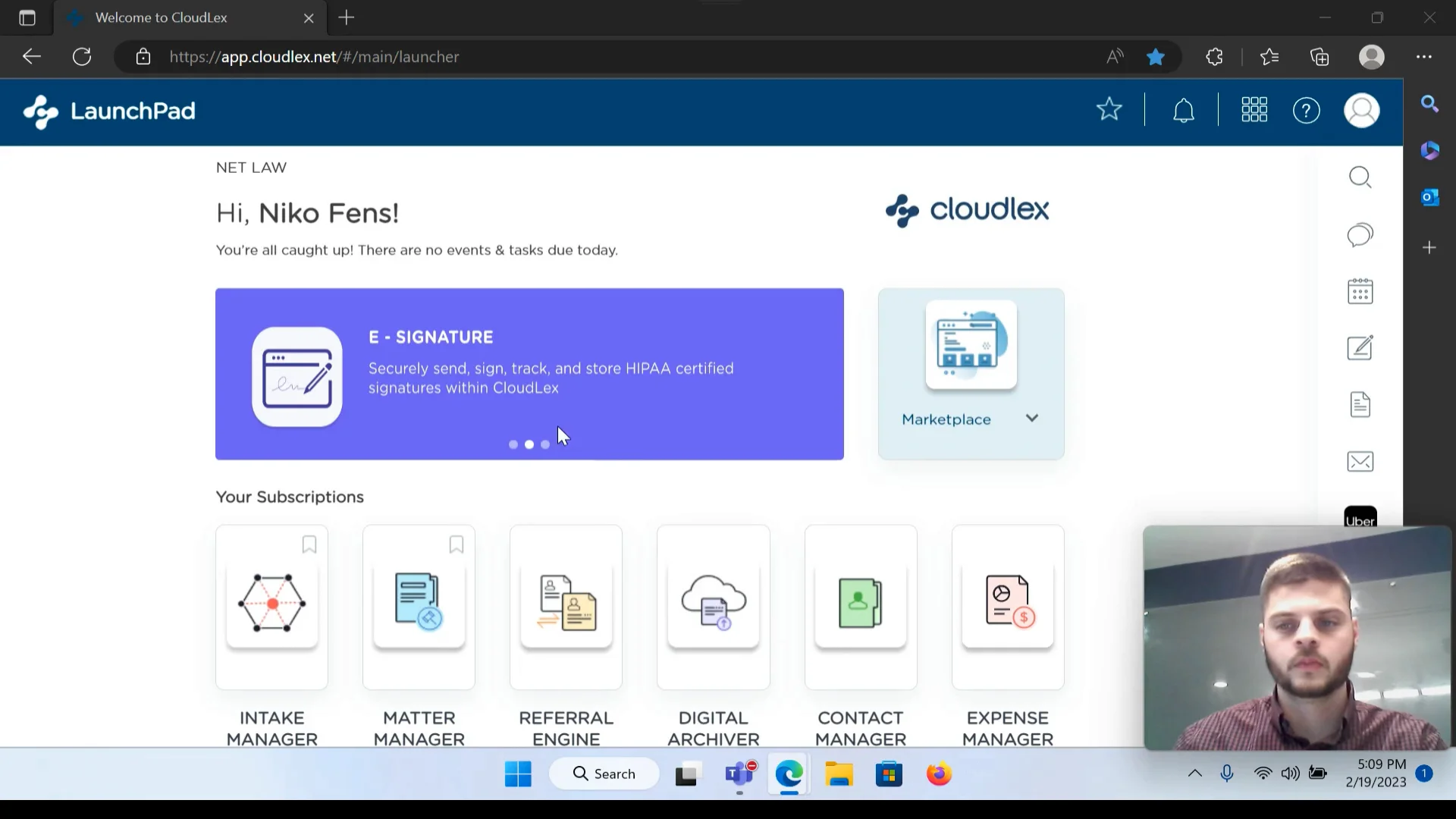Viewport: 1456px width, 819px height.
Task: Open the notifications bell icon
Action: pyautogui.click(x=1183, y=111)
